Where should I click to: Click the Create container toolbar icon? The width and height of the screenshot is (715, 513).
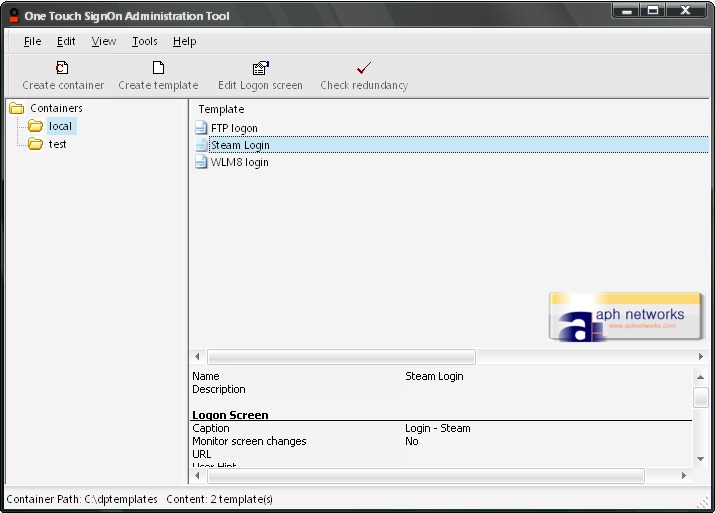click(62, 68)
